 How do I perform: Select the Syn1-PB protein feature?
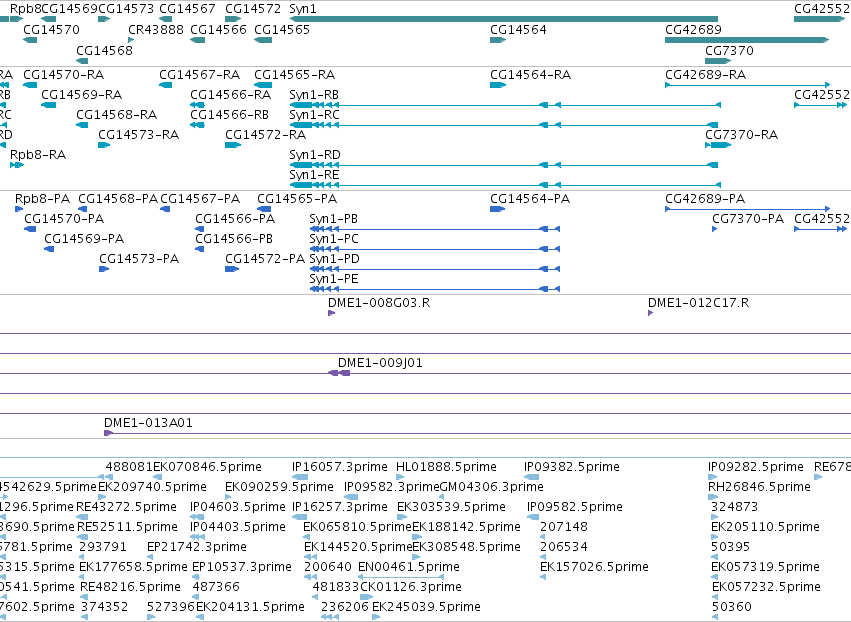(434, 229)
